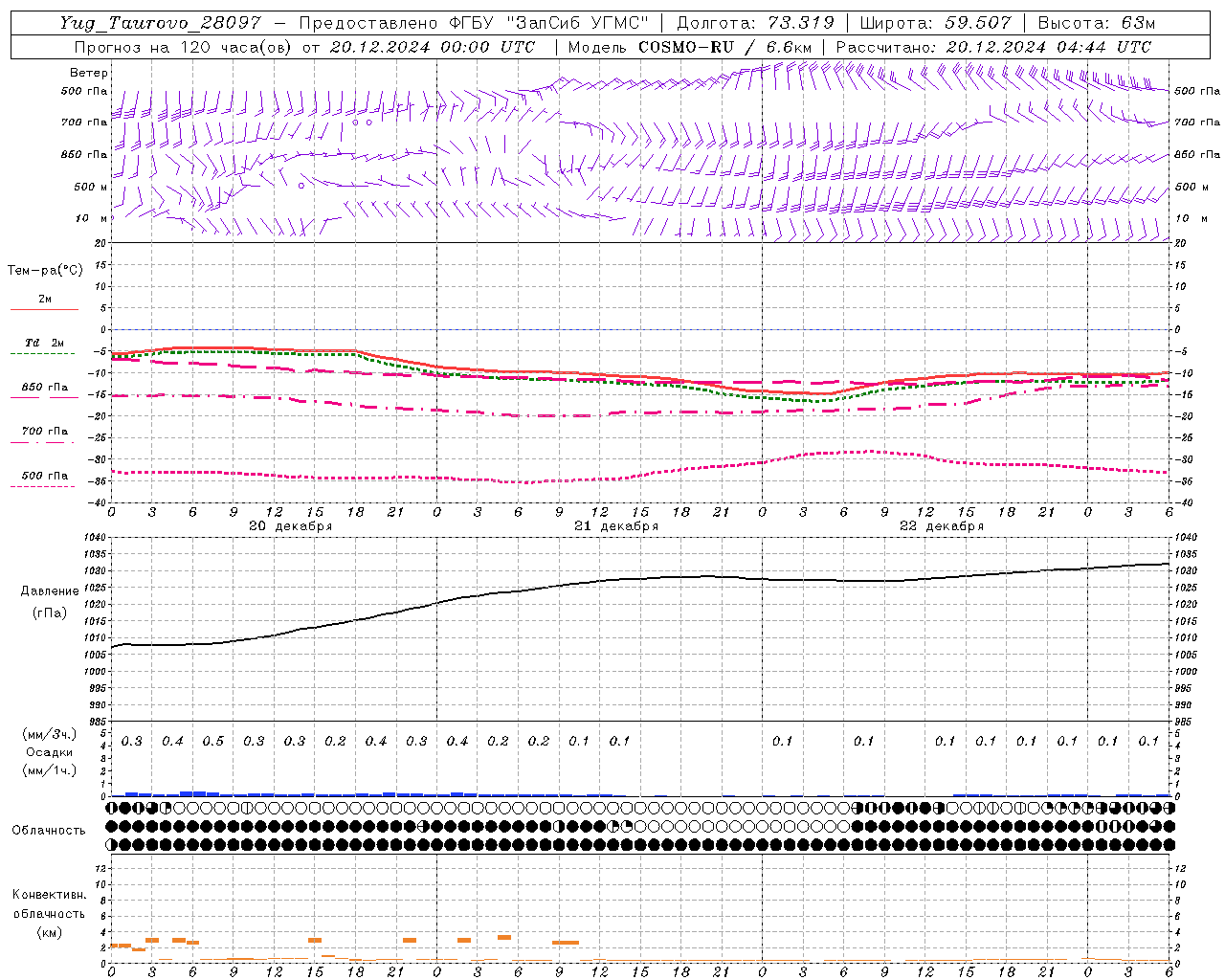Click the 700 гПа temperature legend entry

(44, 432)
